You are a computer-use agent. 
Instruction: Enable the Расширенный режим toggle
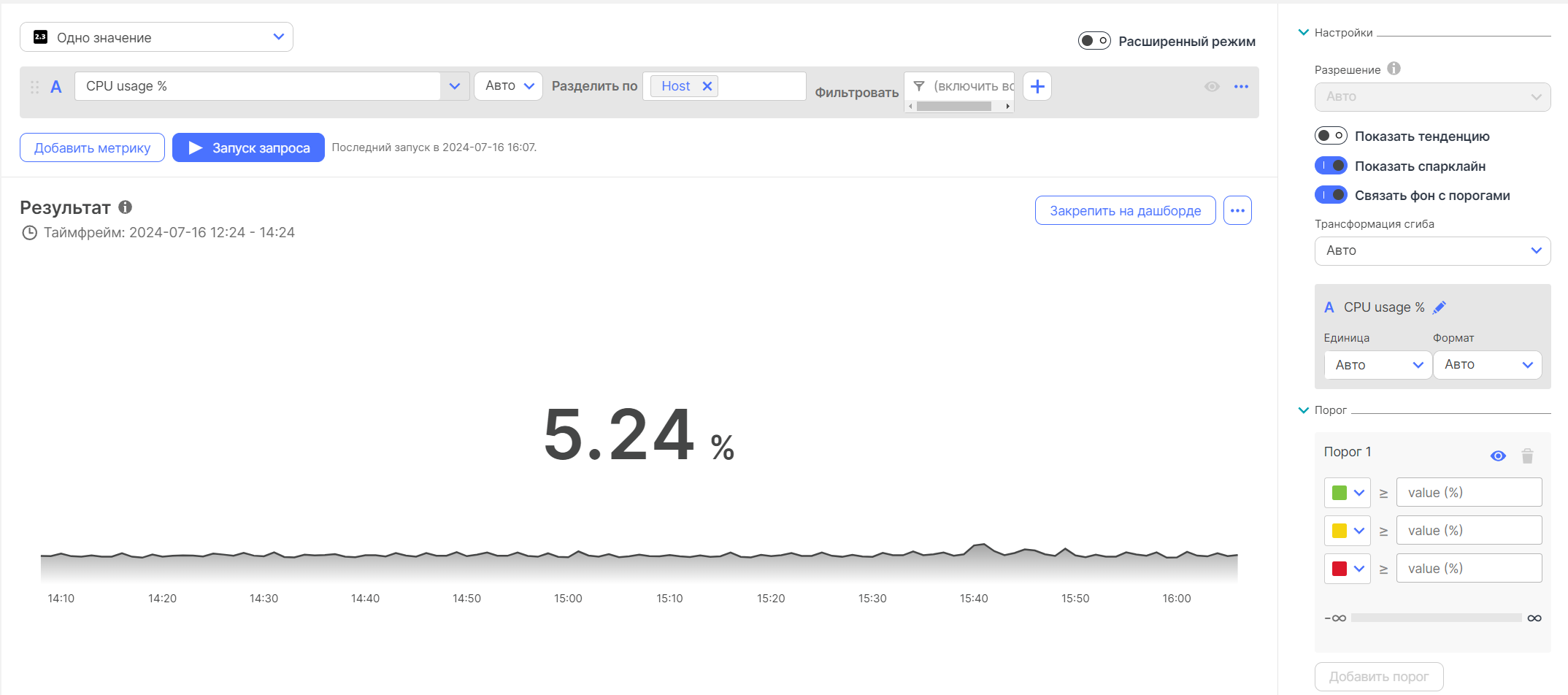pos(1094,41)
